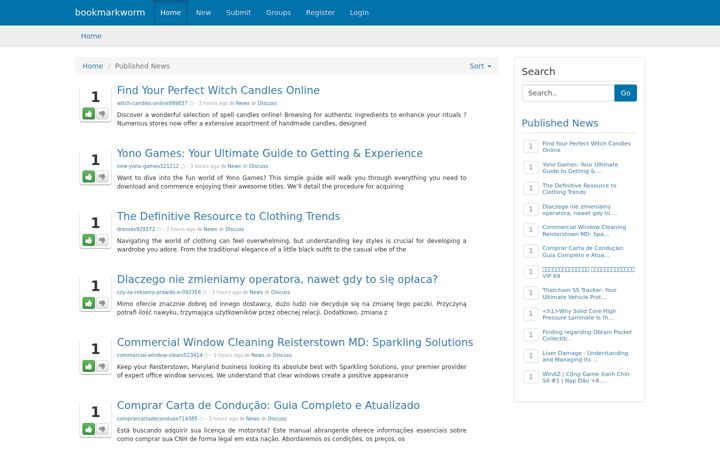The width and height of the screenshot is (720, 450).
Task: Open sidebar link The Definitive Resource to Clothing
Action: click(x=579, y=189)
